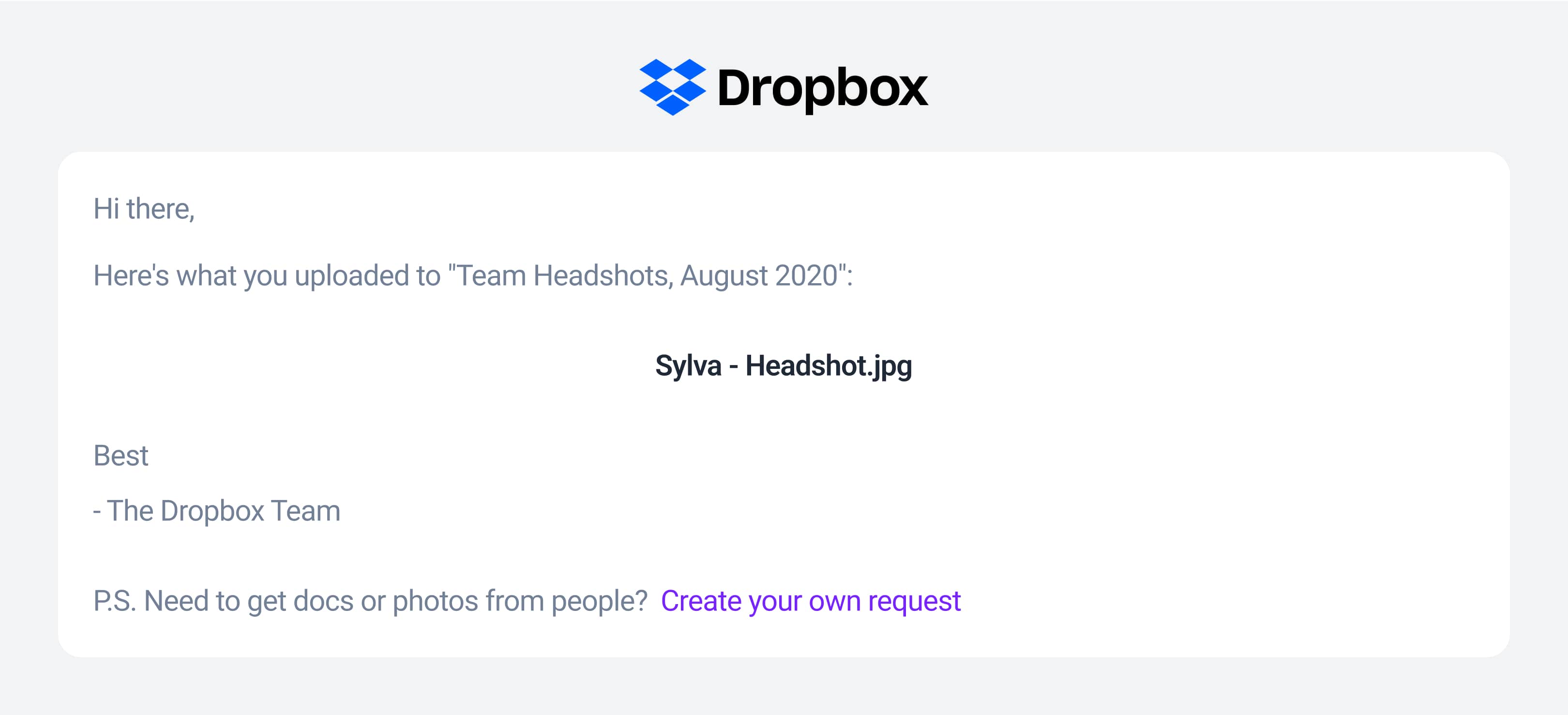Screen dimensions: 1568x715
Task: Select the file name 'Sylva - Headshot.jpg'
Action: [x=784, y=366]
